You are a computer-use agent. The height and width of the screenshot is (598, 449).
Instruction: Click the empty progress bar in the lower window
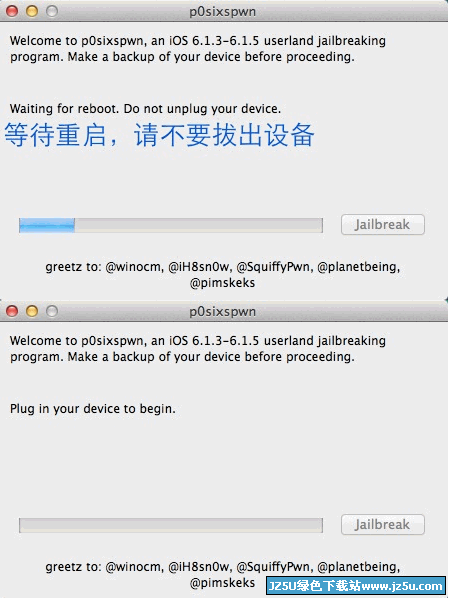pos(171,525)
